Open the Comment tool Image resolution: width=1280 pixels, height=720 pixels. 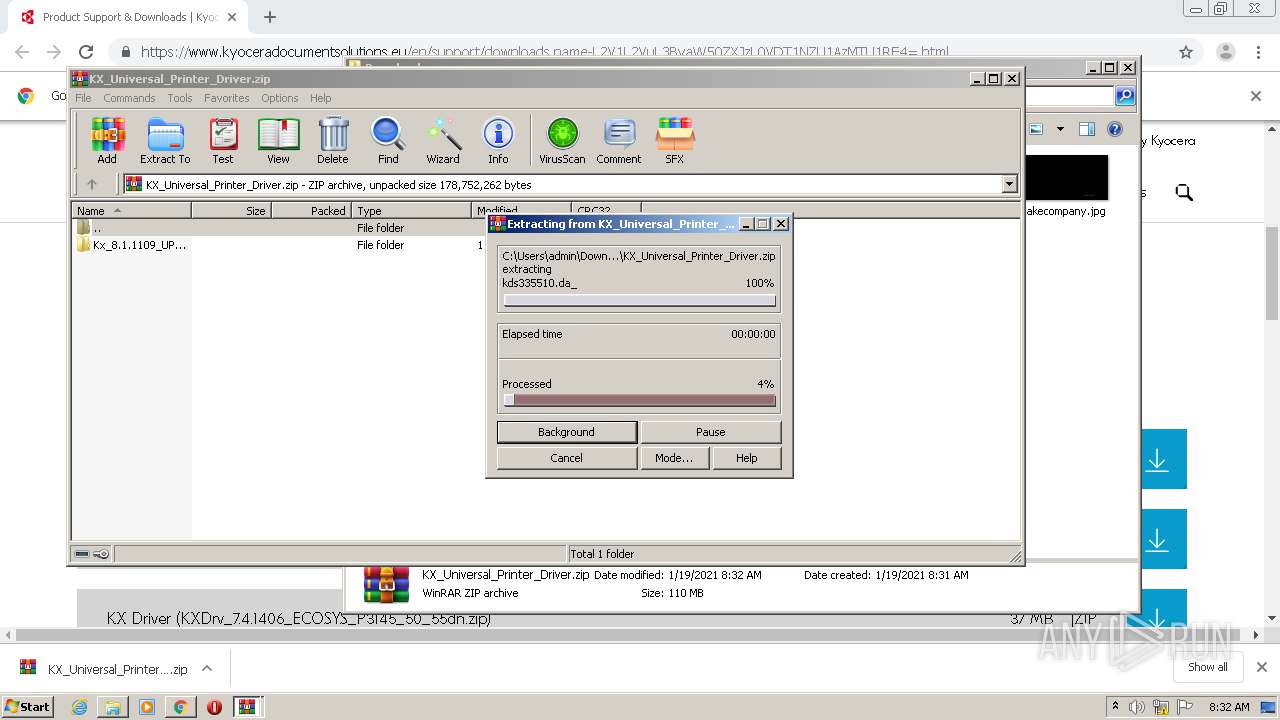pyautogui.click(x=619, y=141)
